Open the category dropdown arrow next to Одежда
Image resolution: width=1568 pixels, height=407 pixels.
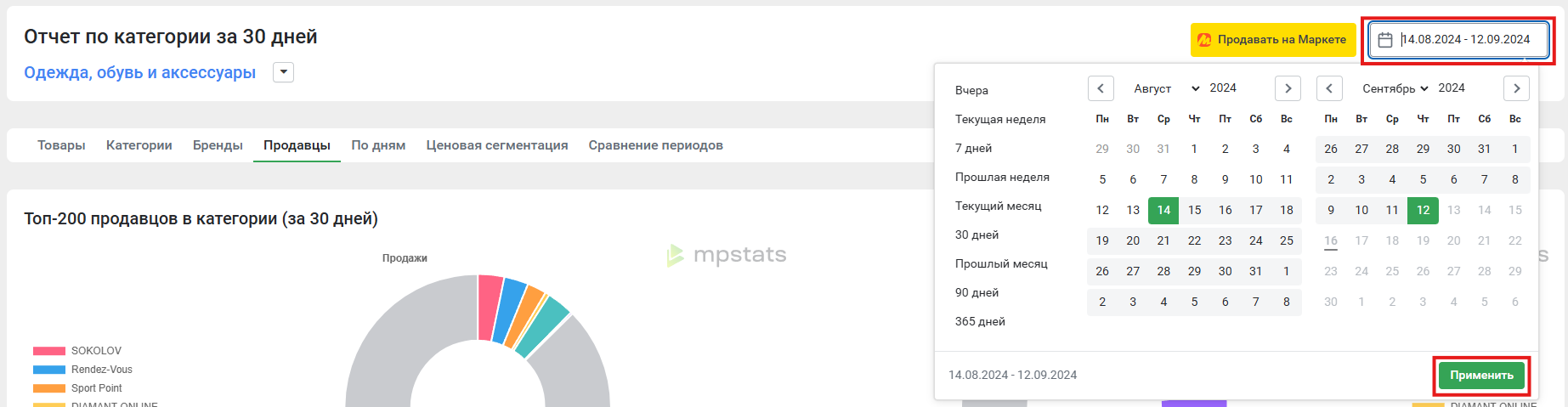[283, 72]
